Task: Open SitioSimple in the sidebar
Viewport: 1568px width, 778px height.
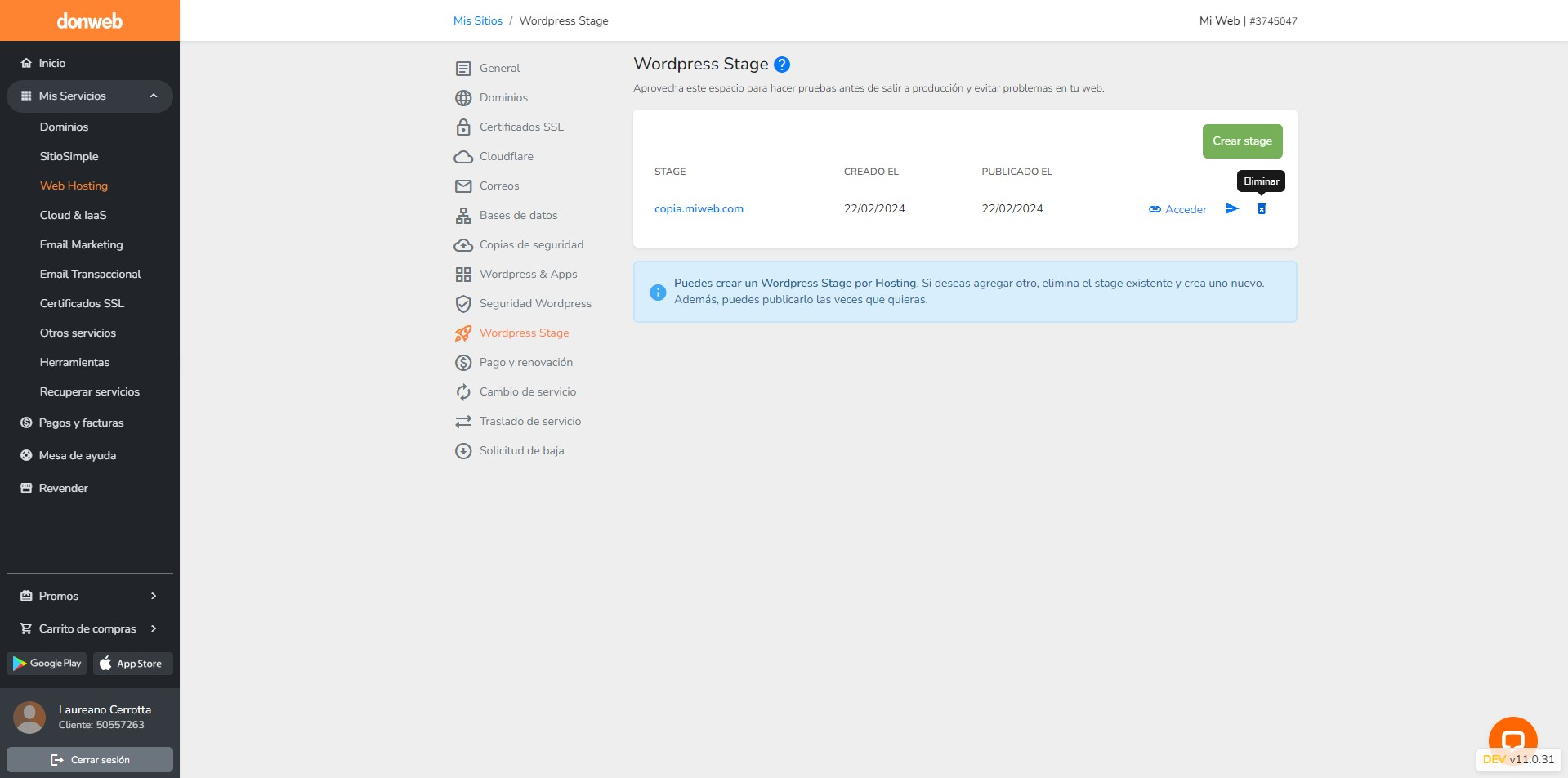Action: point(69,156)
